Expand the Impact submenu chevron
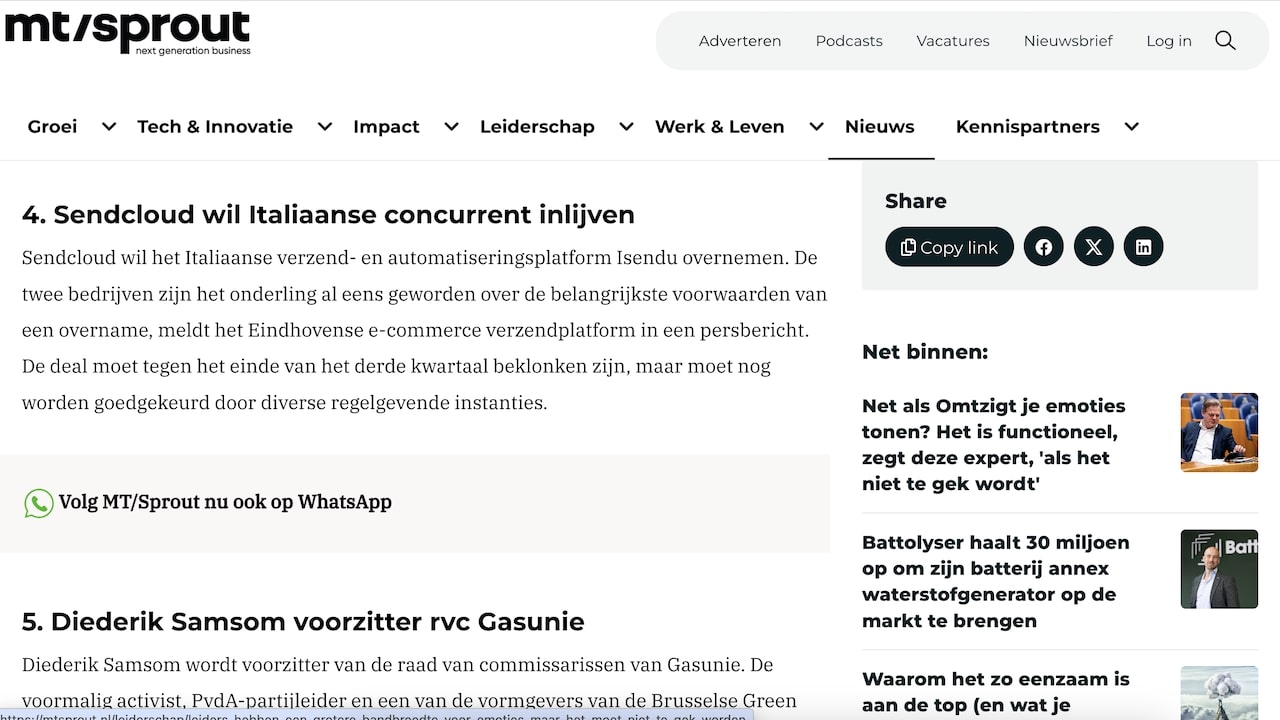This screenshot has height=720, width=1280. pyautogui.click(x=452, y=127)
